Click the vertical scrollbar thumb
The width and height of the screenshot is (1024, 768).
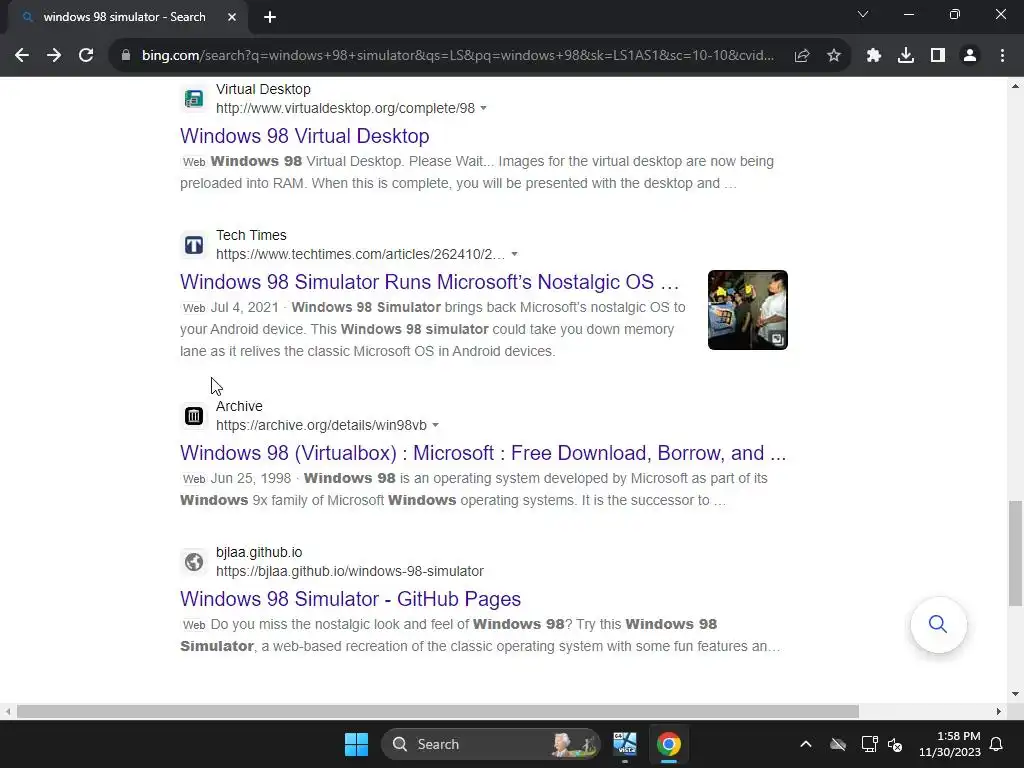tap(1015, 554)
